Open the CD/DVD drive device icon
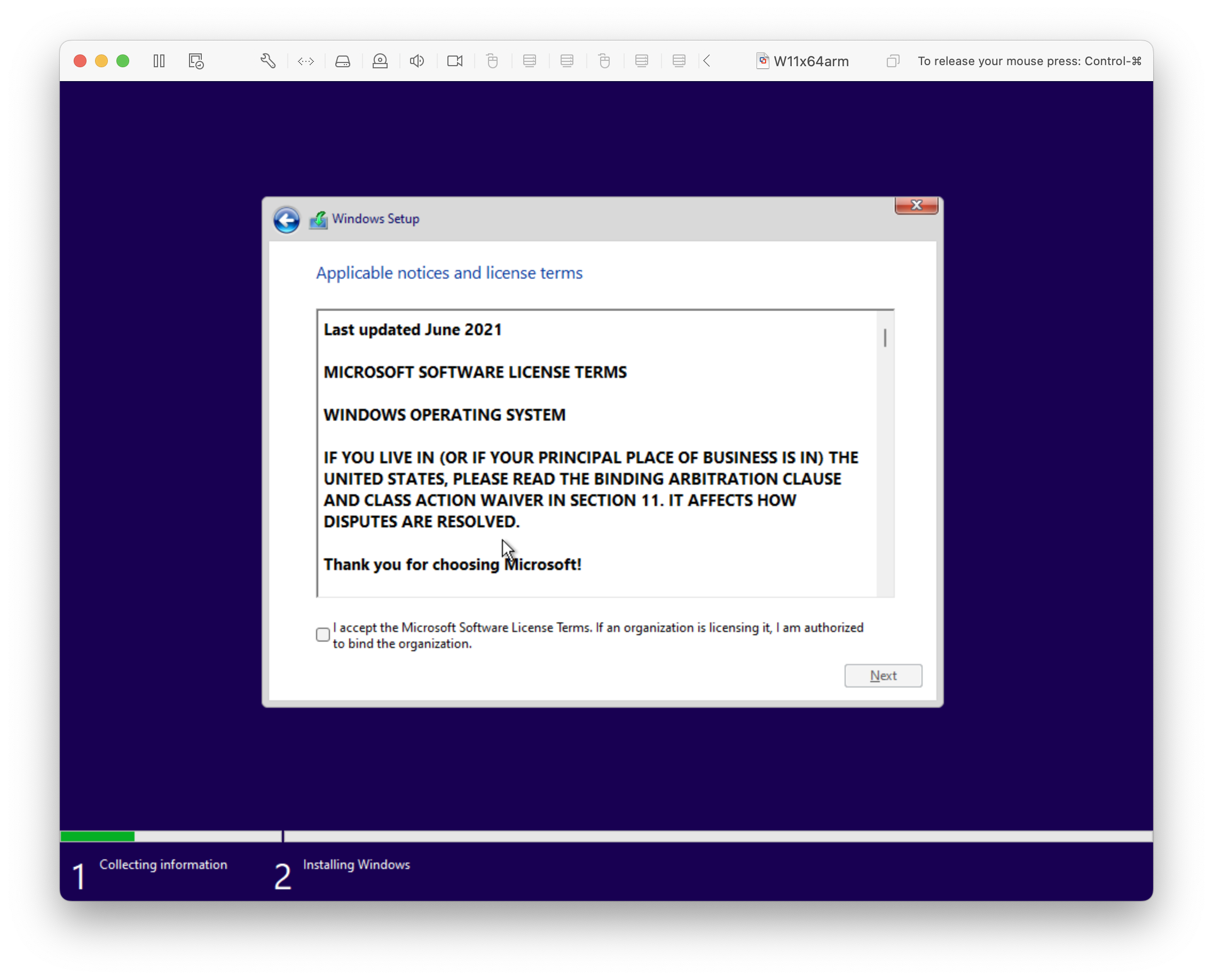This screenshot has width=1213, height=980. pyautogui.click(x=380, y=61)
